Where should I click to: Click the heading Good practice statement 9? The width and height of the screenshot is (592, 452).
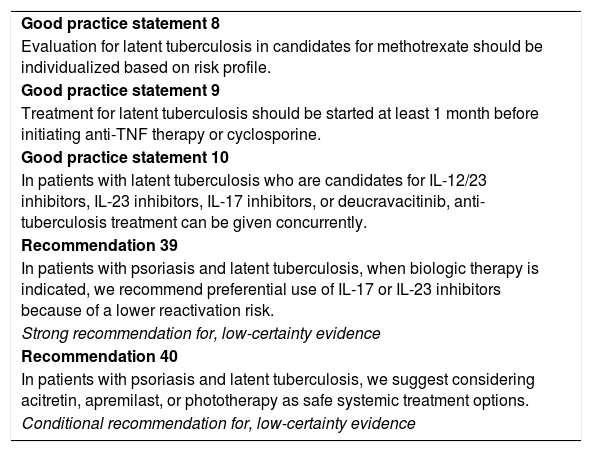120,91
